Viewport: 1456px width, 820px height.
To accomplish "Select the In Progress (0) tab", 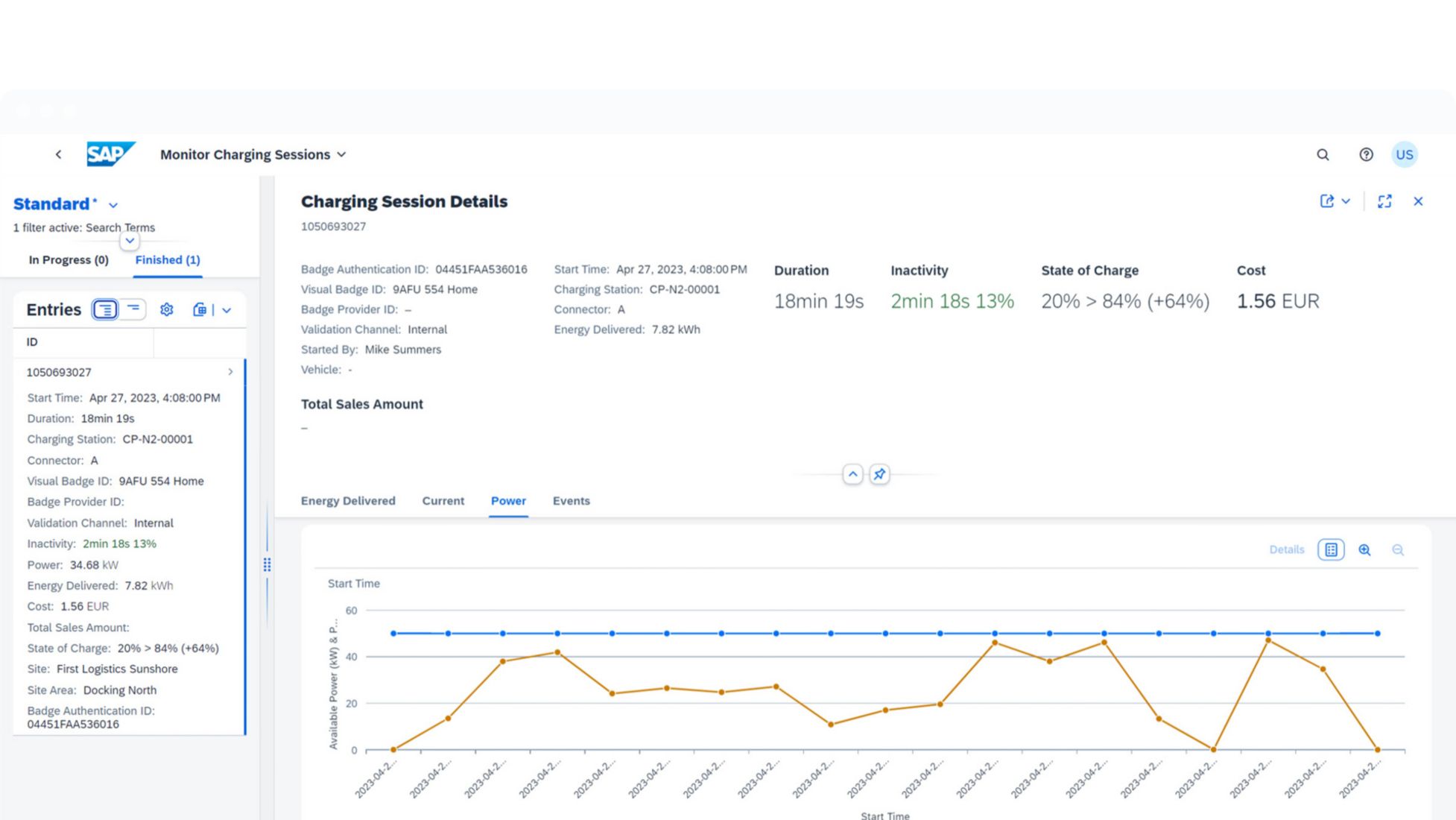I will coord(69,260).
